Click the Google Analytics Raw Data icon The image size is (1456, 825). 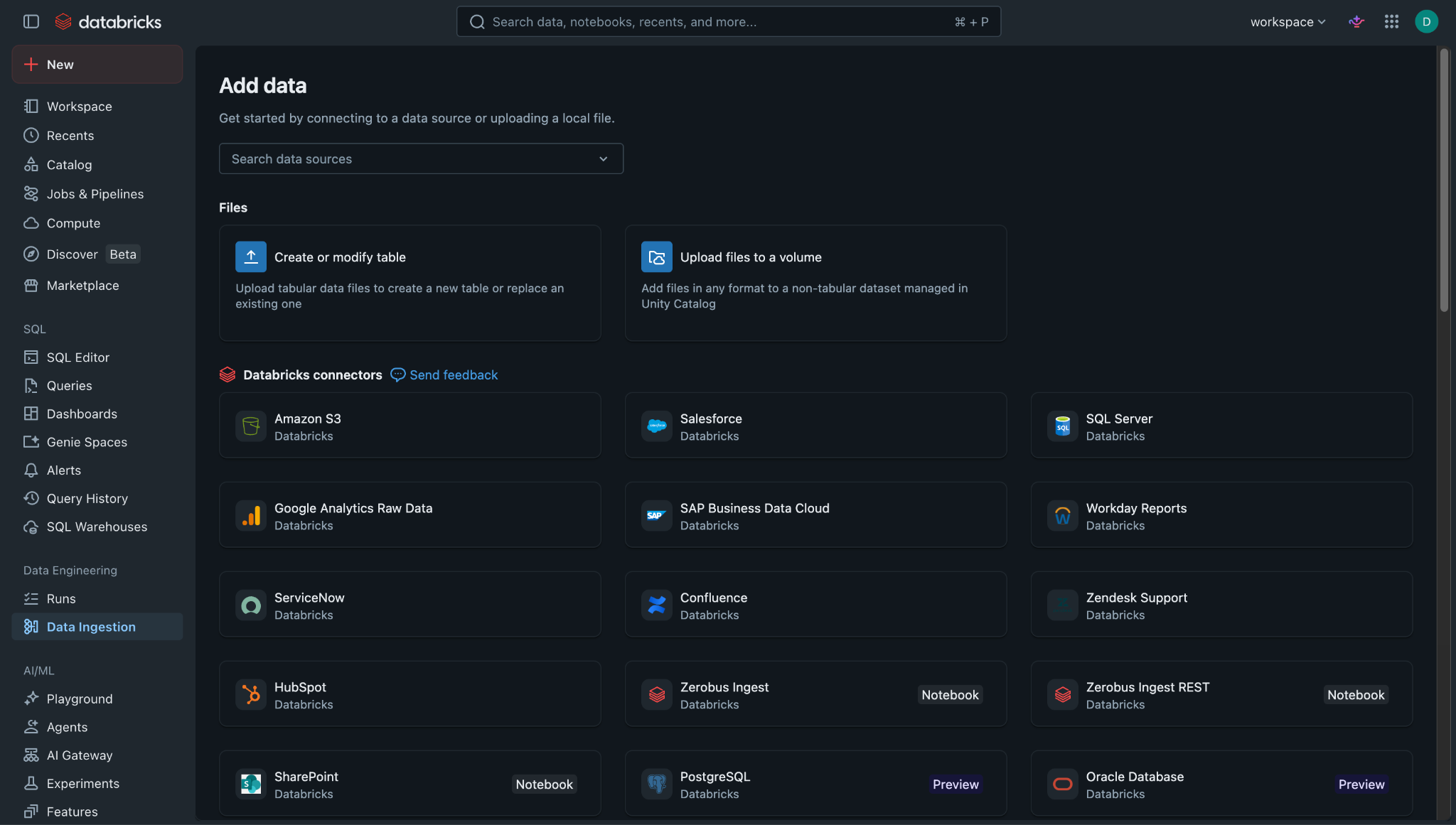click(x=251, y=516)
